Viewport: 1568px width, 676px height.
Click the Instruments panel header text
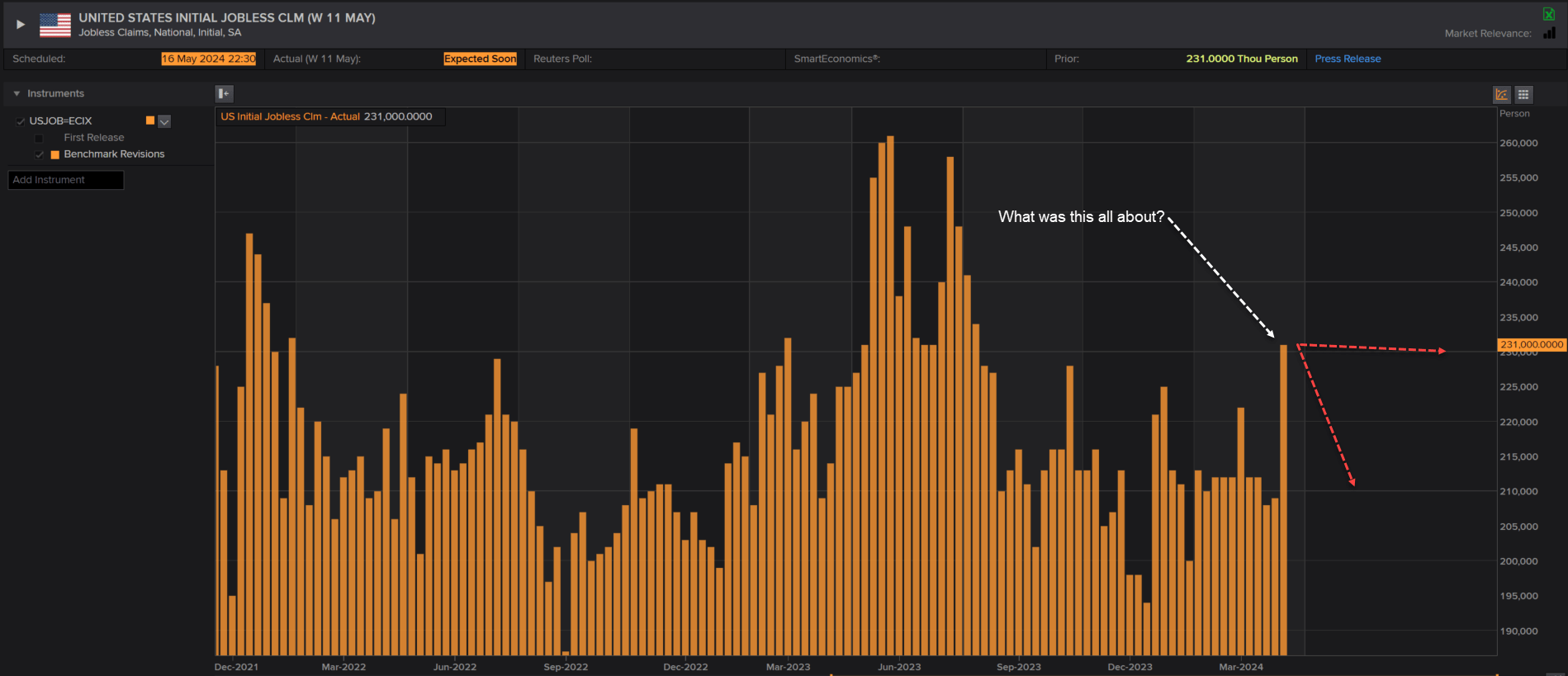55,93
